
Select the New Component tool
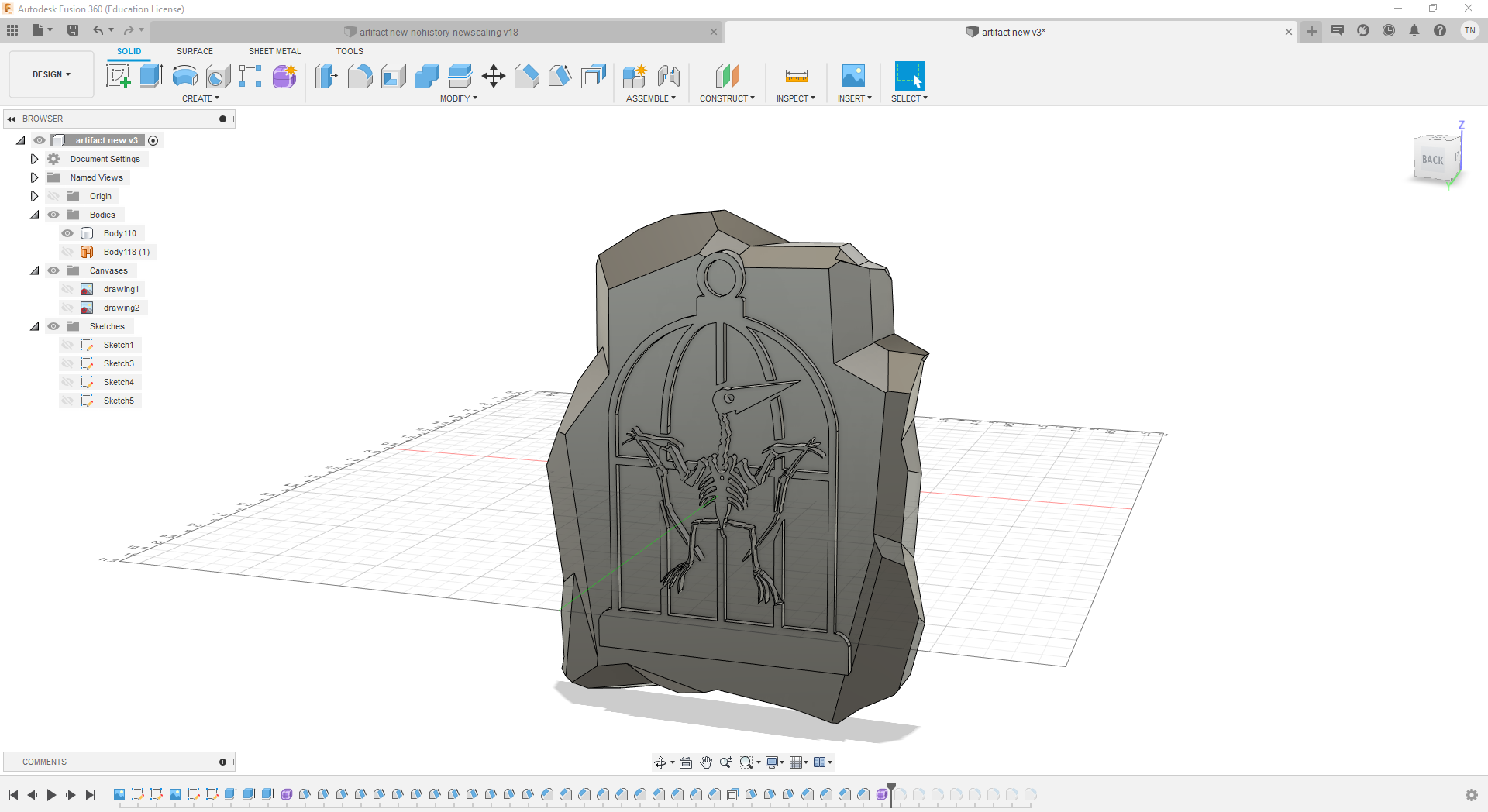pos(634,76)
